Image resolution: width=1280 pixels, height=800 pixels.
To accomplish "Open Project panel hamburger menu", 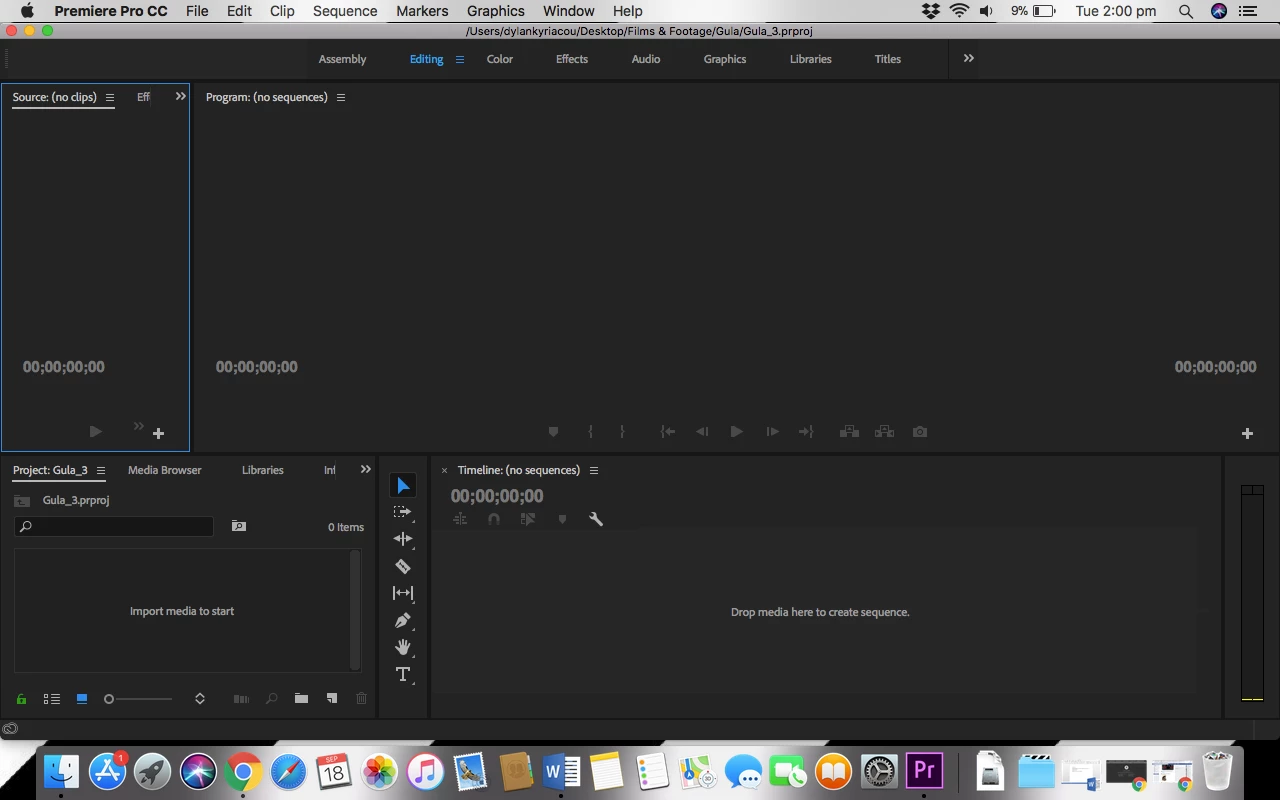I will point(101,470).
